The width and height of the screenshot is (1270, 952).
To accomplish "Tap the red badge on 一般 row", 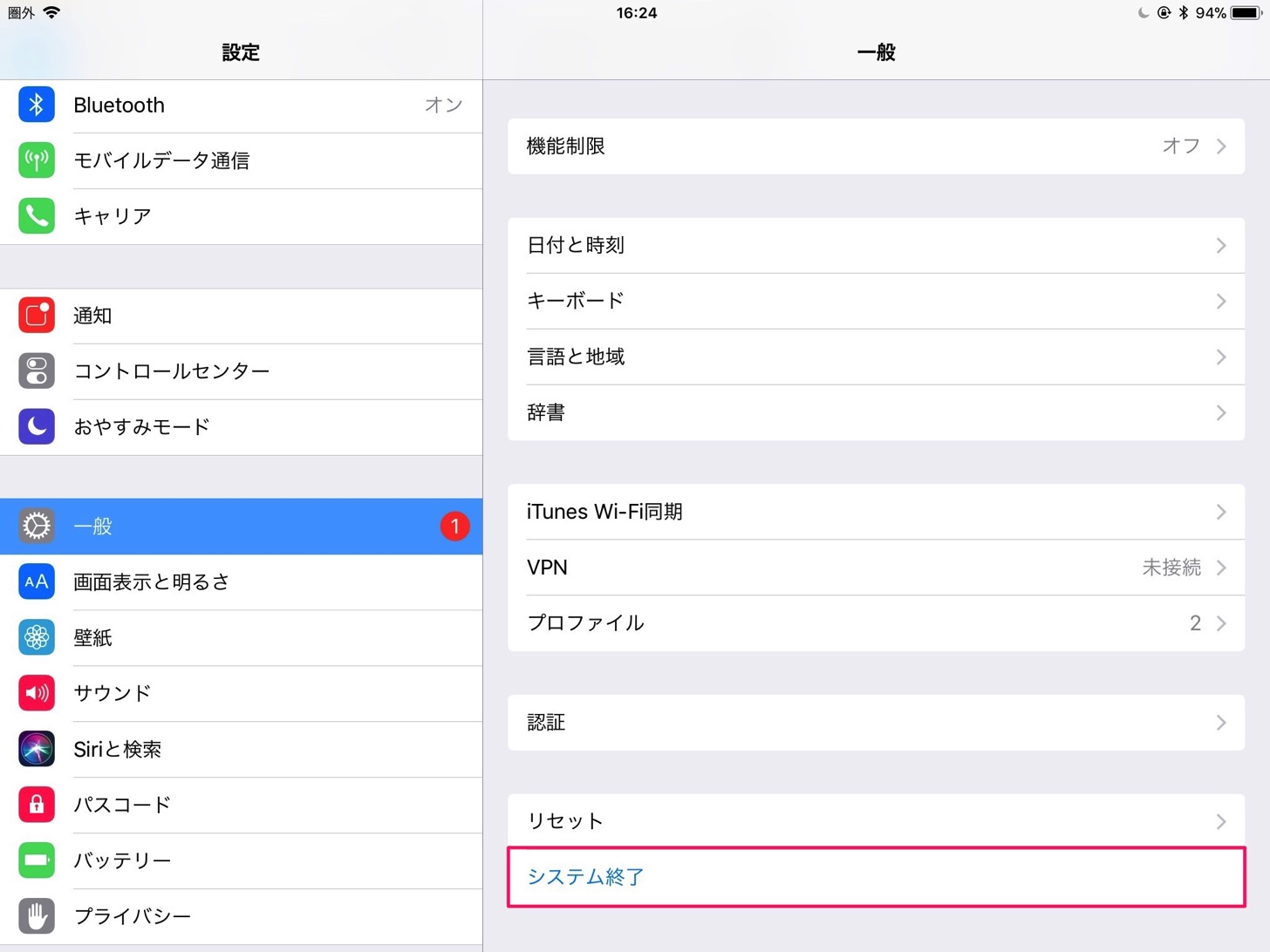I will click(x=454, y=526).
